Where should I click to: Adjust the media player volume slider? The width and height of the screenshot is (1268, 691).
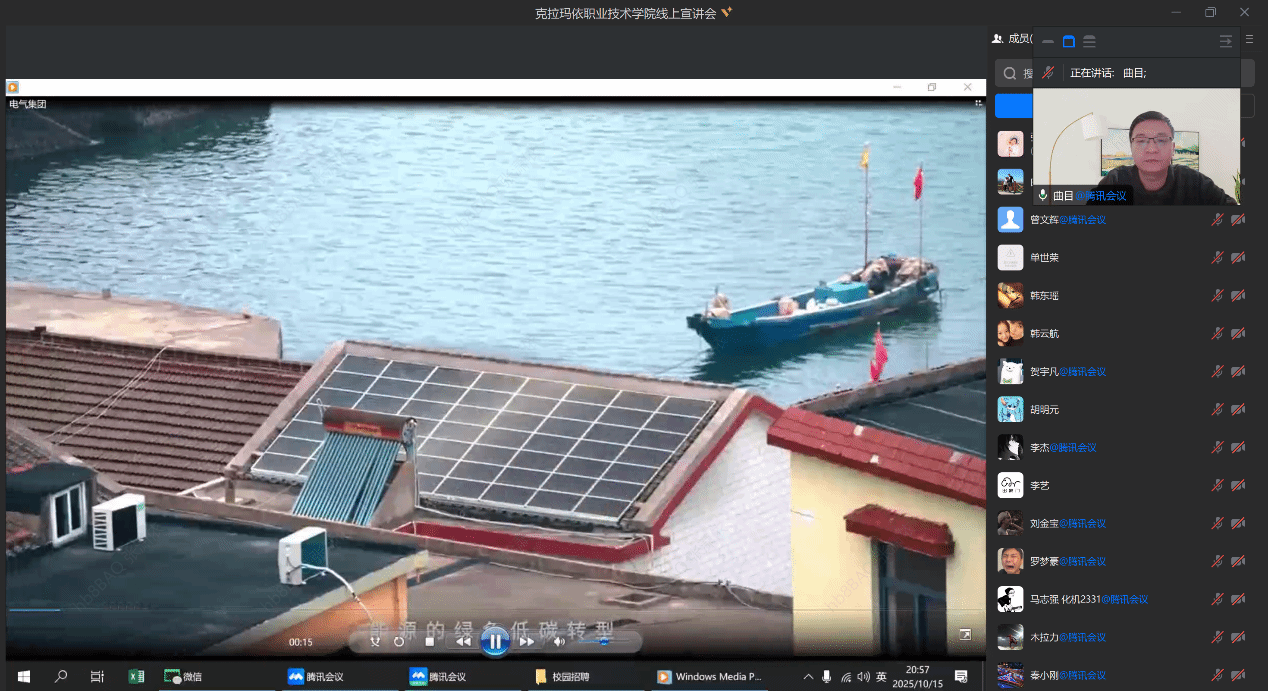603,641
